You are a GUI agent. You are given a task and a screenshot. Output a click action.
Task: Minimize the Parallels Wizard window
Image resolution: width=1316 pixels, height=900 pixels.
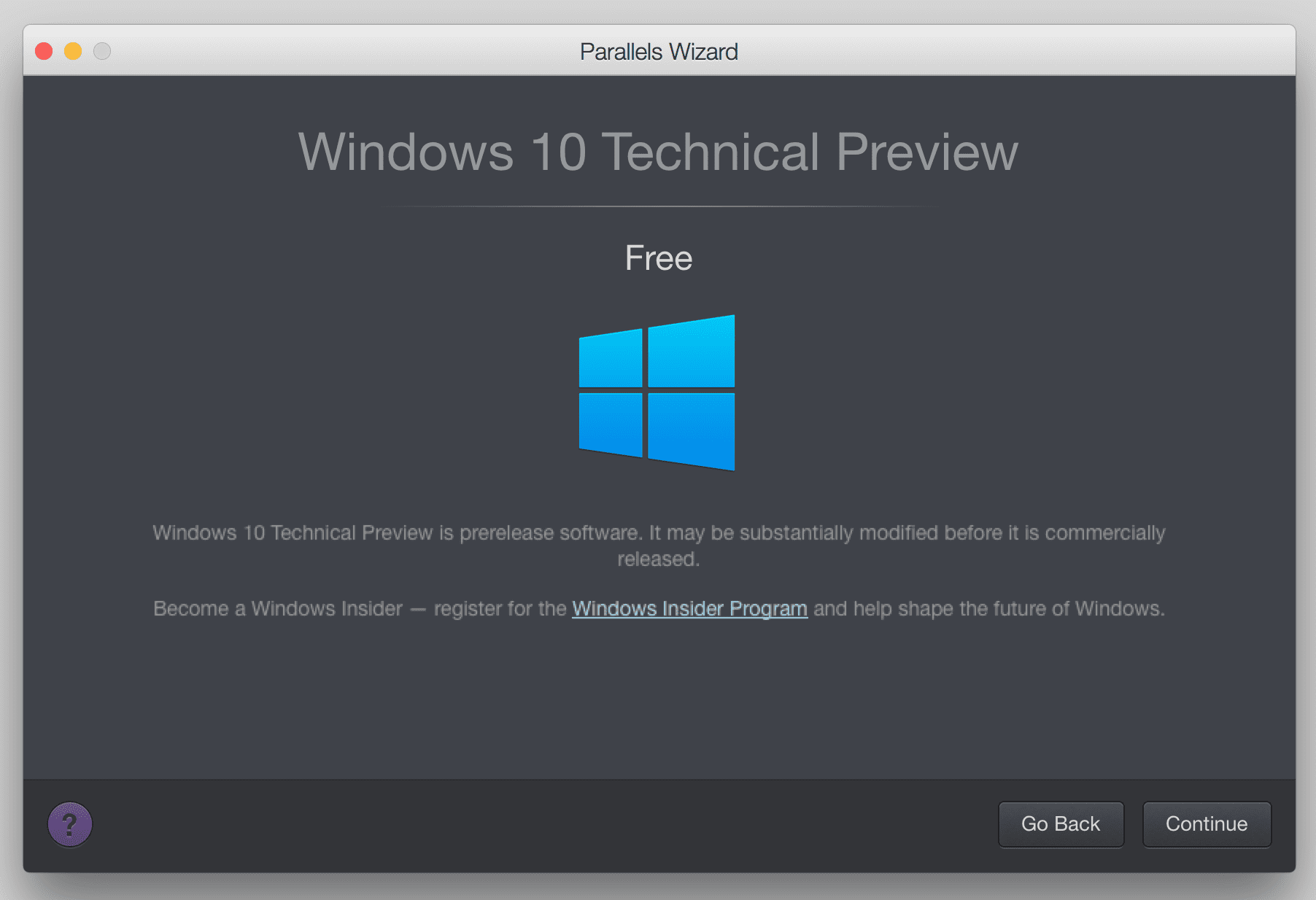point(73,51)
